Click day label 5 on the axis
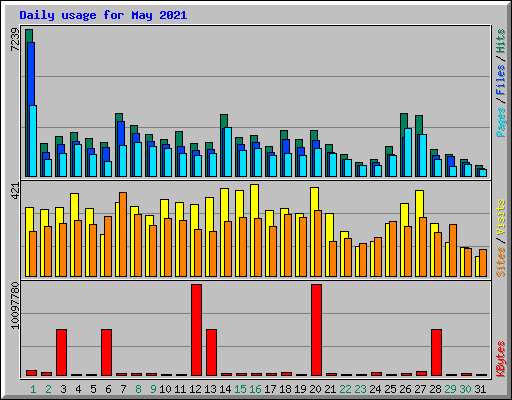 [x=93, y=389]
